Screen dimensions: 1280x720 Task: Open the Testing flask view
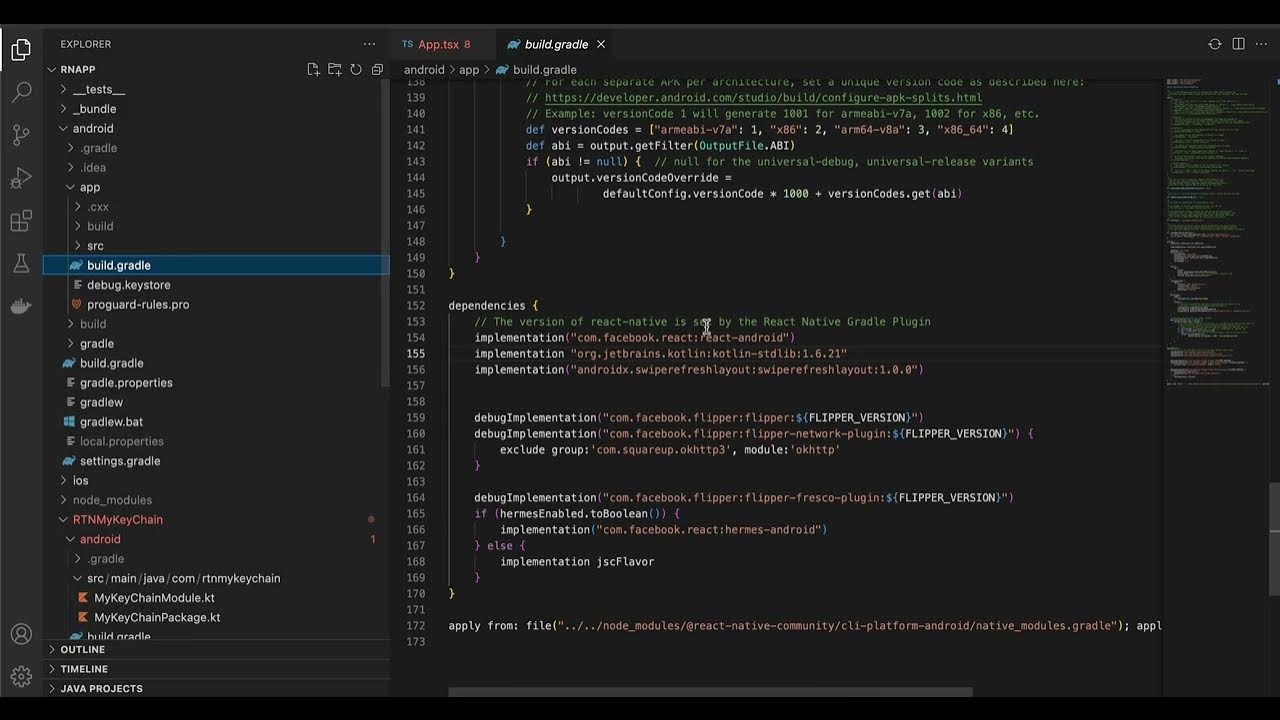pos(21,264)
